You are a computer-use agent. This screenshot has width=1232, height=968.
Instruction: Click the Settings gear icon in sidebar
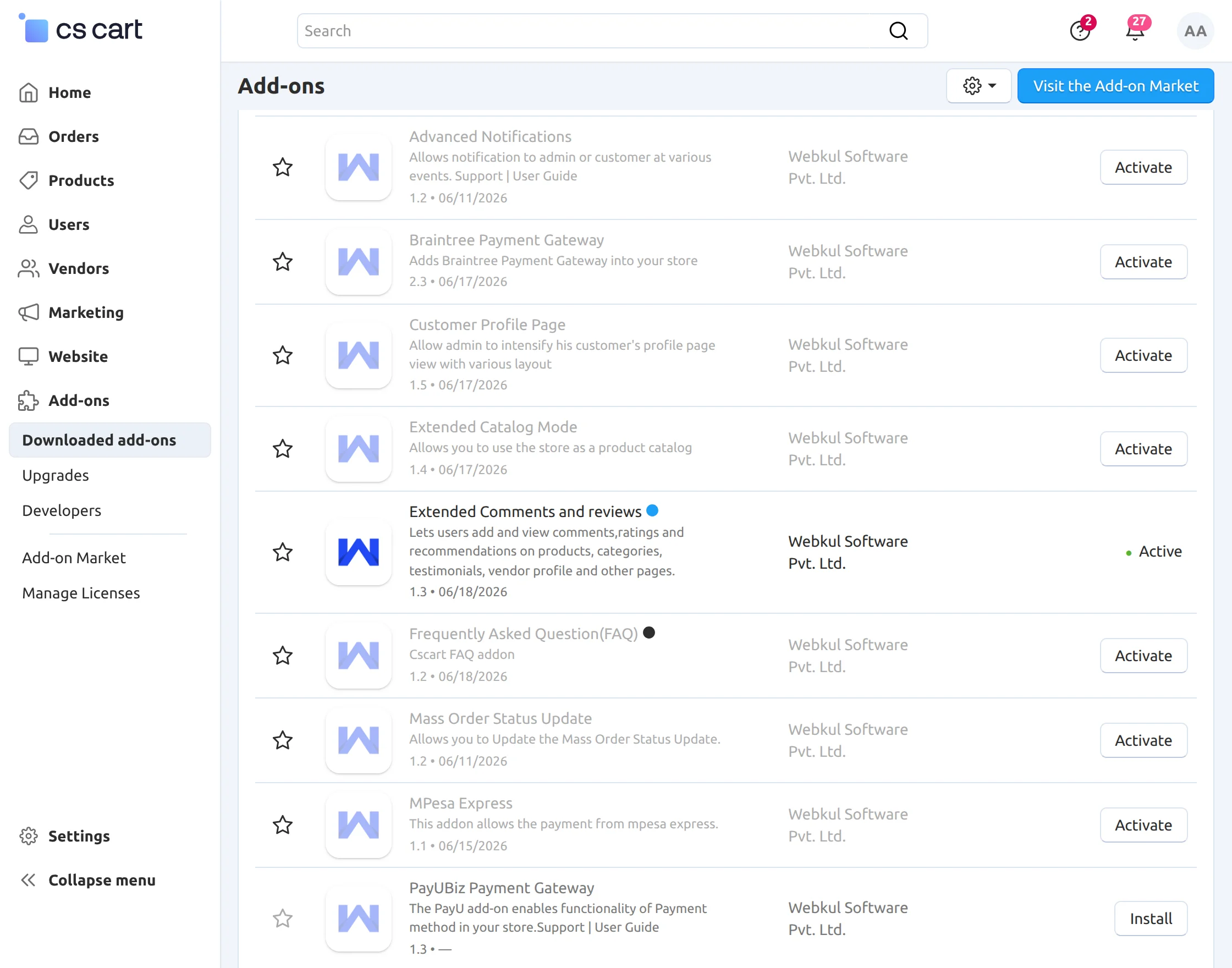click(29, 836)
